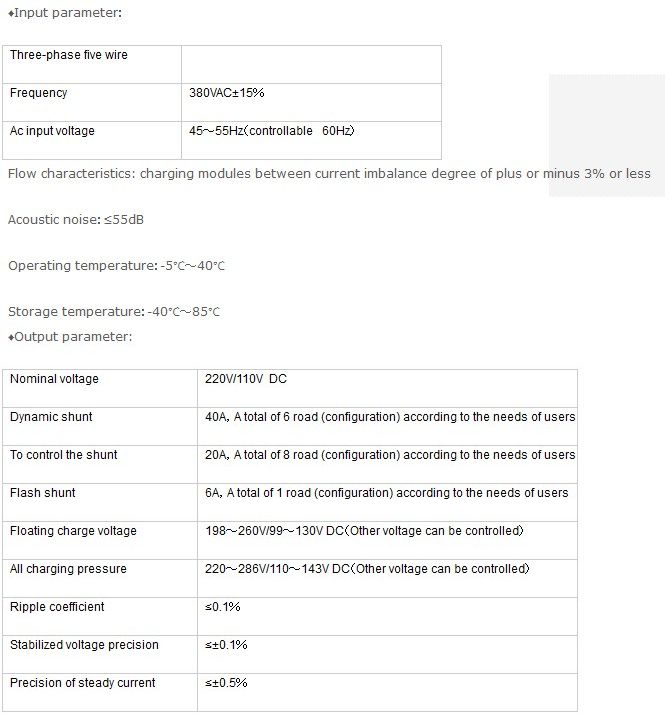
Task: Select the "Precision of steady current" cell
Action: pyautogui.click(x=83, y=683)
